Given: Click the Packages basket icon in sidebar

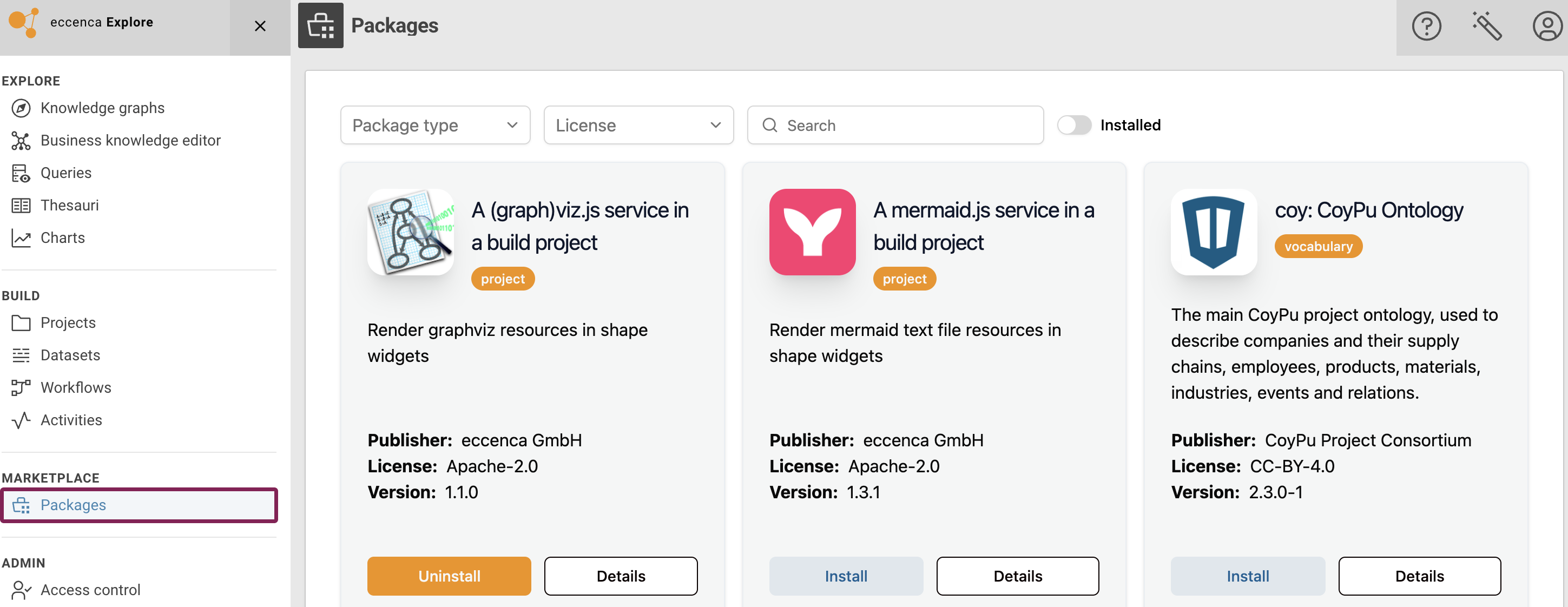Looking at the screenshot, I should [21, 505].
